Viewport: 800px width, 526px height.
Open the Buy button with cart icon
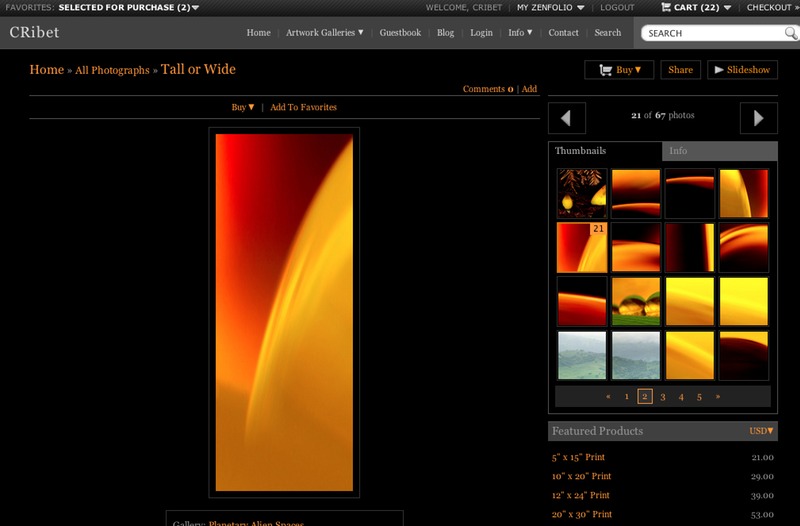point(619,70)
